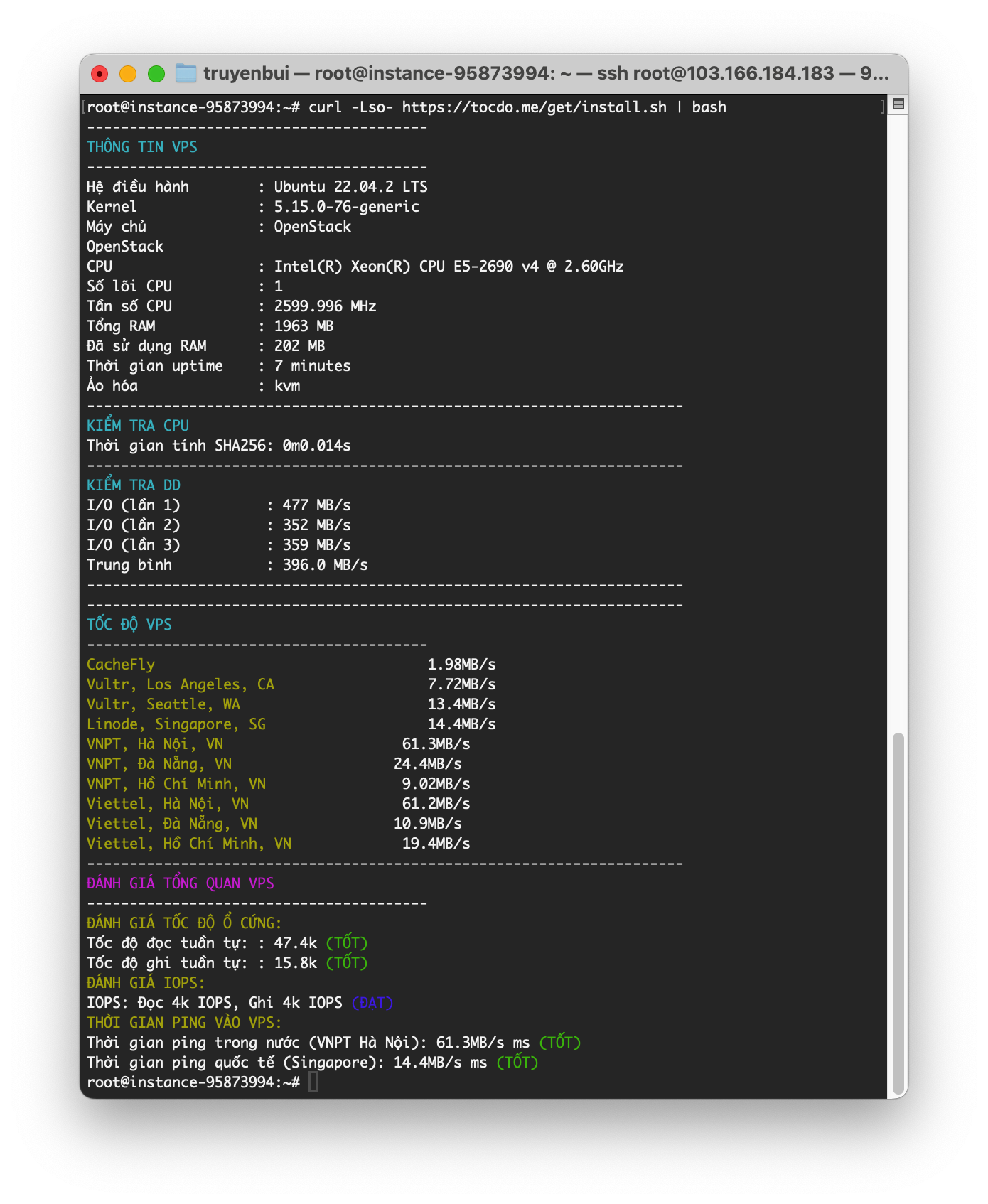Screen dimensions: 988x1204
Task: Click Viettel, Đà Nẵng, VN label
Action: [x=172, y=824]
